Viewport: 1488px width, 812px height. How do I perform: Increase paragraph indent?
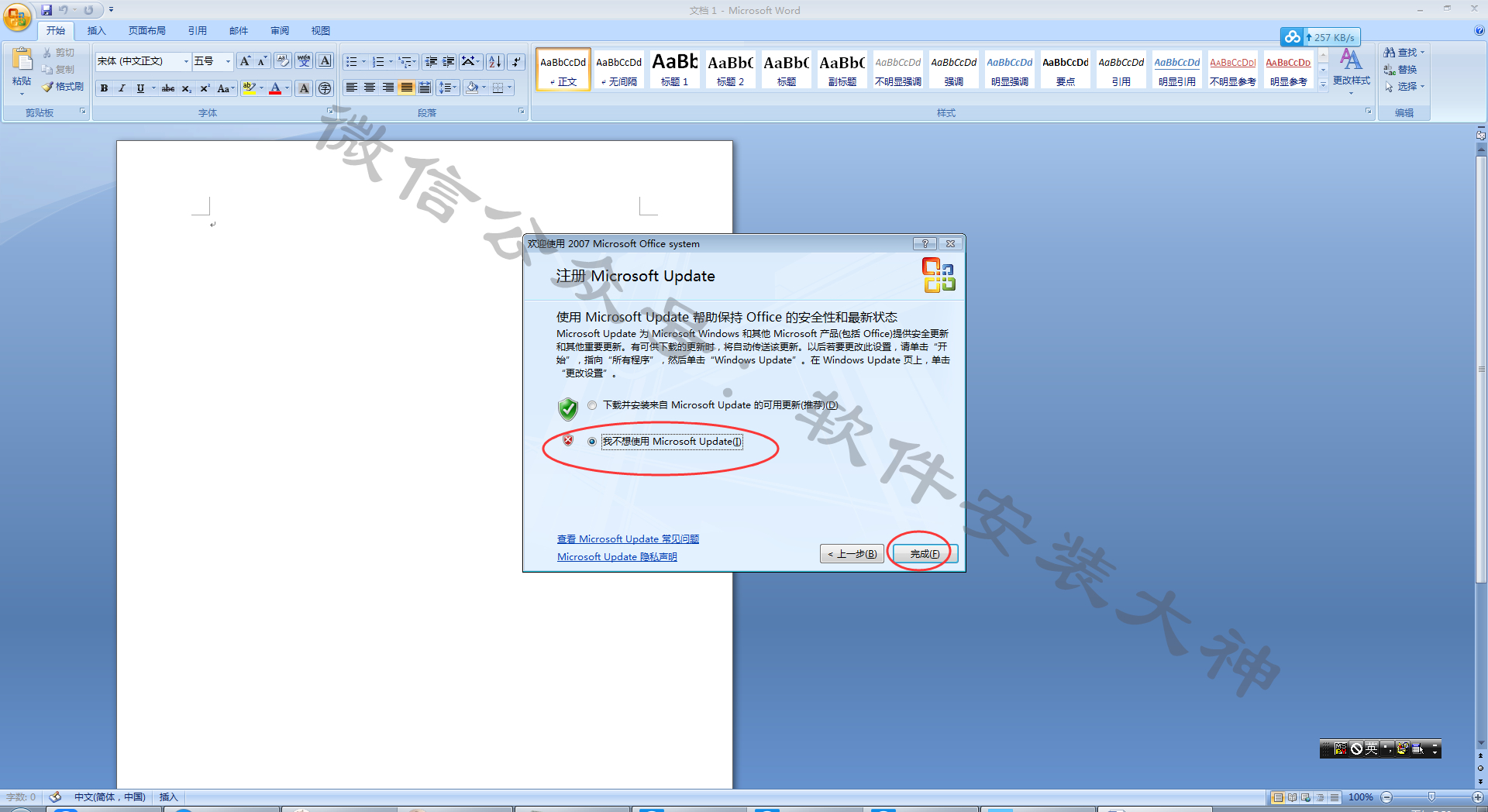[449, 61]
